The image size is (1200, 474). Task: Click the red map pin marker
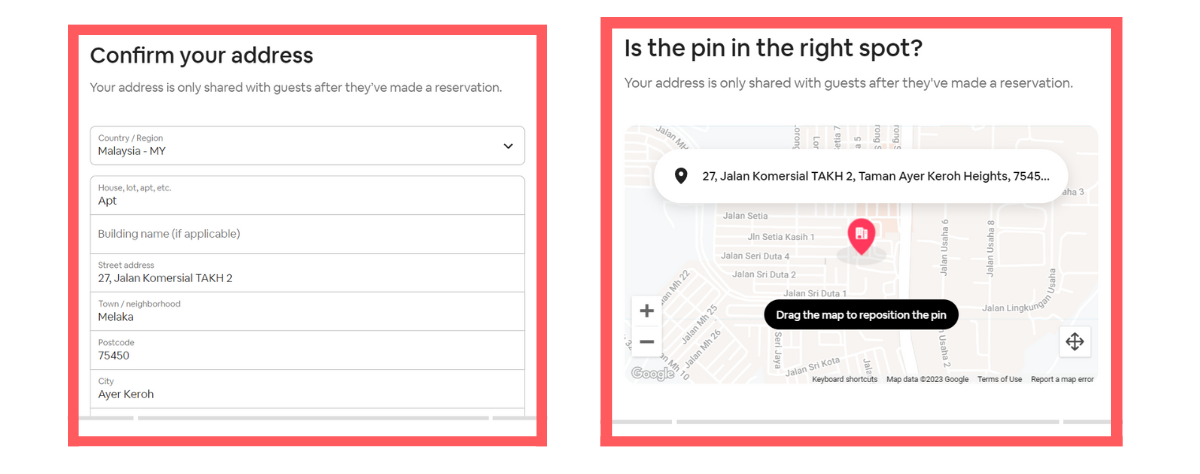861,235
